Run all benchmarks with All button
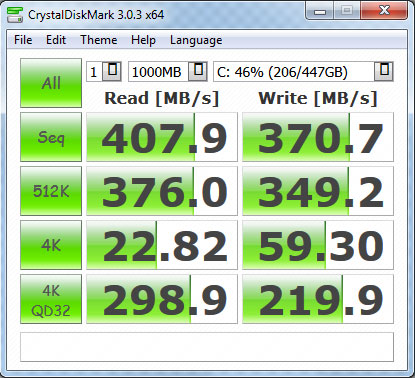Image resolution: width=415 pixels, height=378 pixels. [x=51, y=83]
